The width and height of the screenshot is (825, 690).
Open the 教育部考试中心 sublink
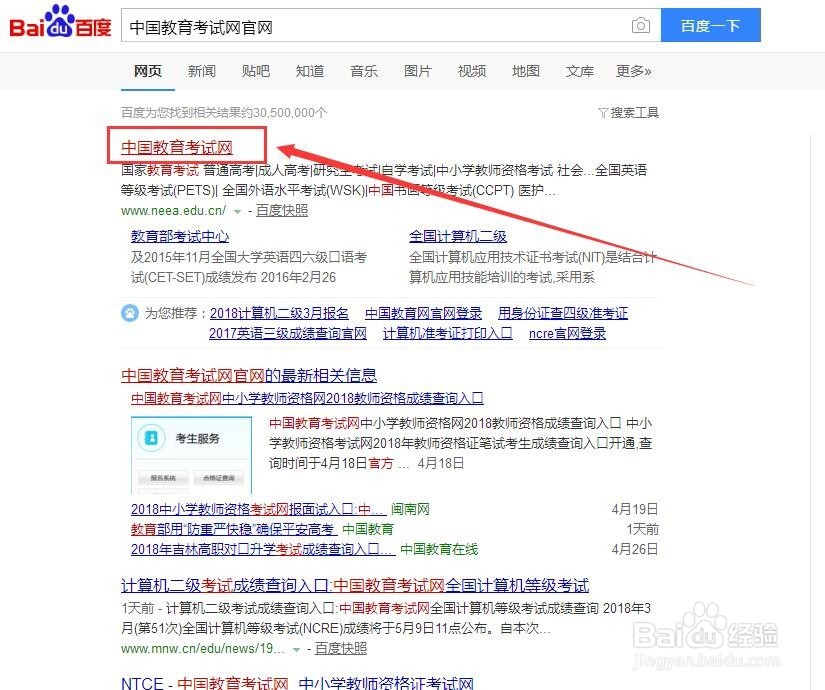pos(180,236)
